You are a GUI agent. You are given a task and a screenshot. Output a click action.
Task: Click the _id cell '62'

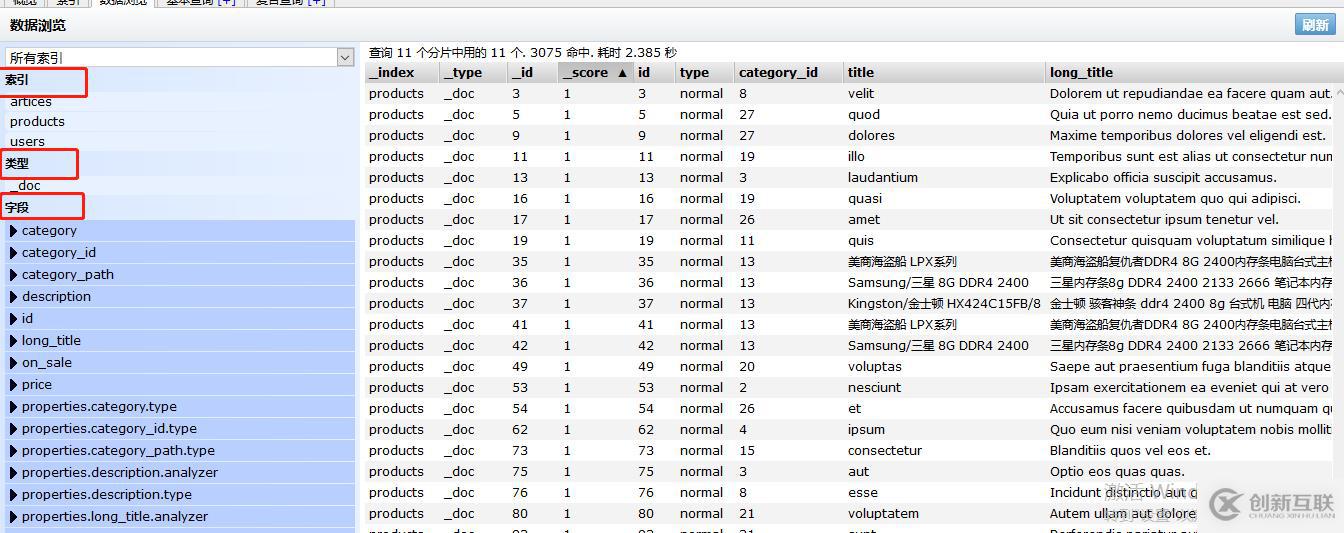(x=519, y=429)
